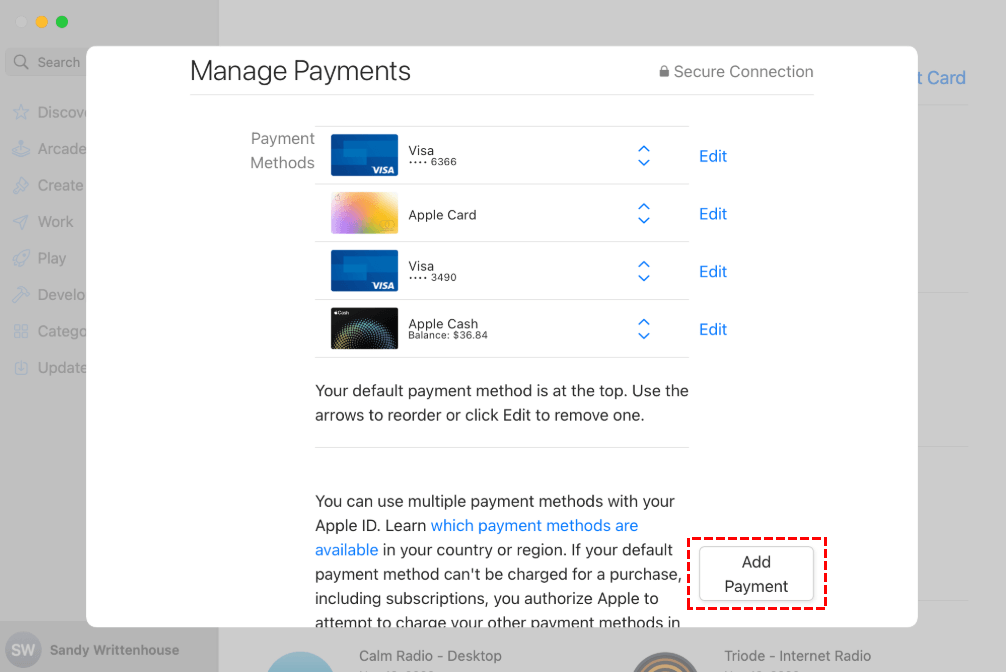The image size is (1006, 672).
Task: Click the SW account avatar
Action: [23, 650]
